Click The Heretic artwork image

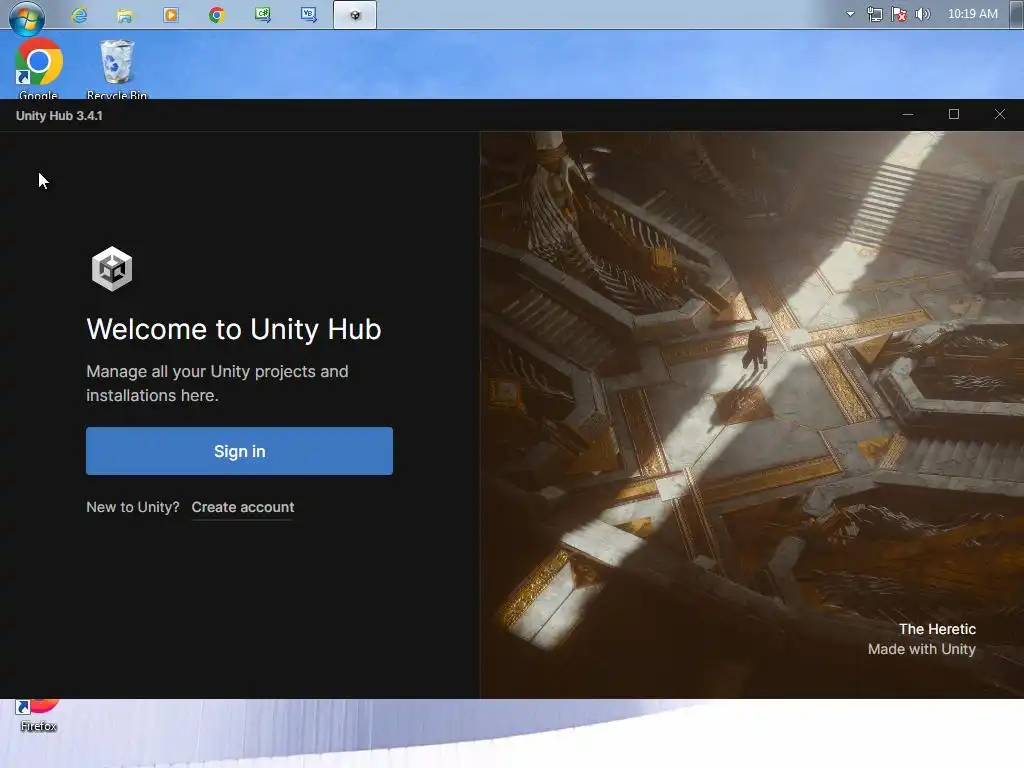(752, 415)
